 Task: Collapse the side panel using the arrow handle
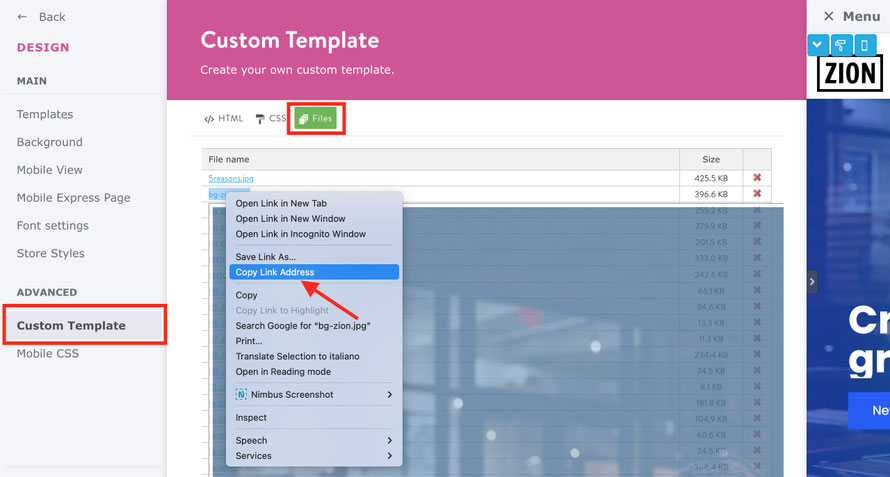[812, 282]
